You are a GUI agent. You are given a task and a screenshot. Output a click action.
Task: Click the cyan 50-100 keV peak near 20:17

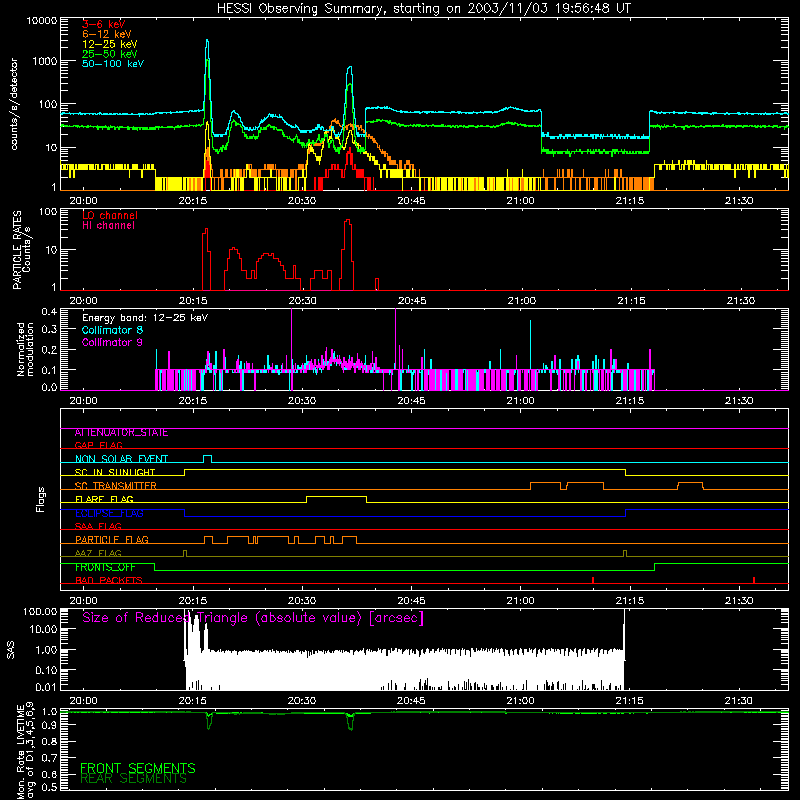point(207,42)
